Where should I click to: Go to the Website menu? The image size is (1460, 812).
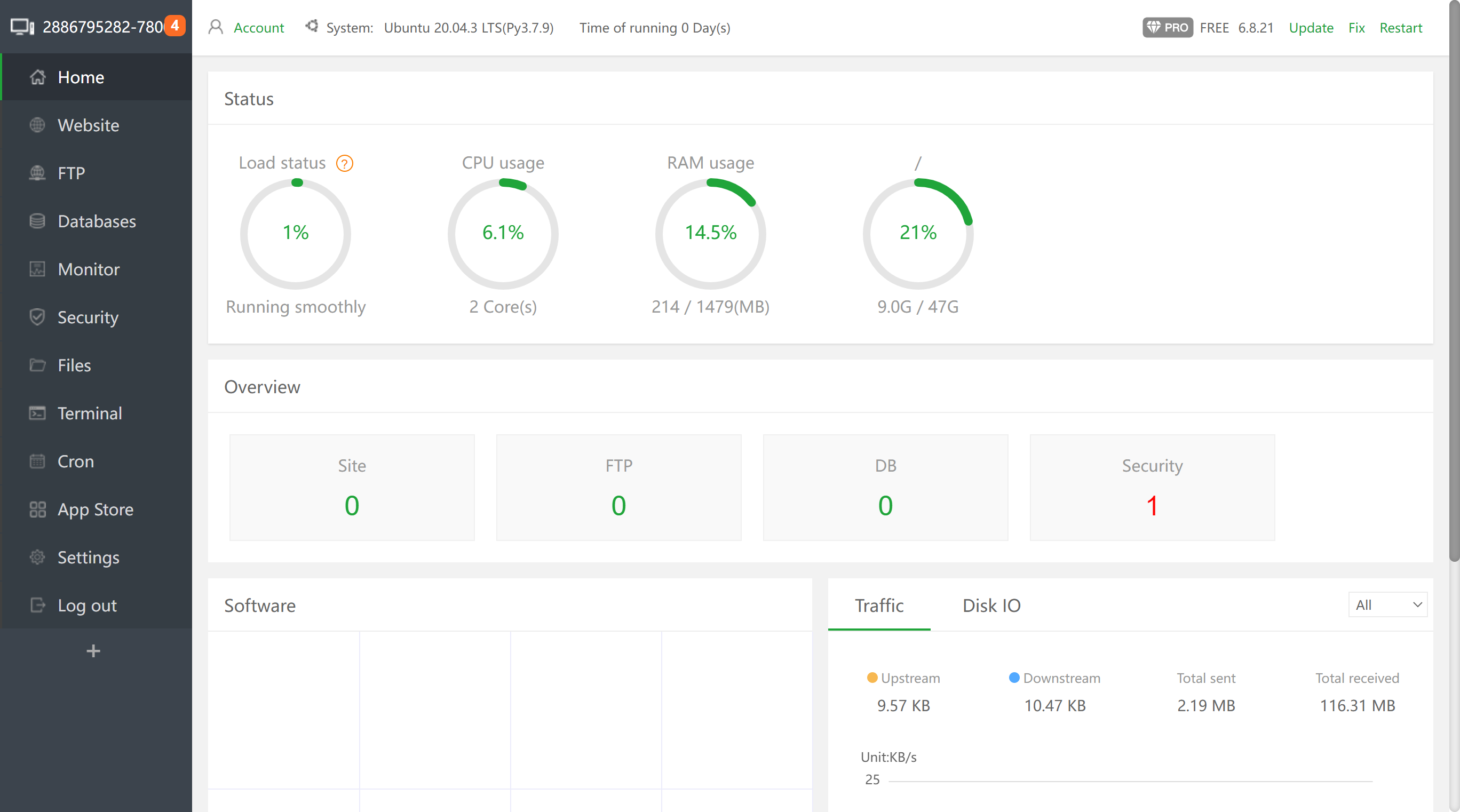pyautogui.click(x=97, y=125)
